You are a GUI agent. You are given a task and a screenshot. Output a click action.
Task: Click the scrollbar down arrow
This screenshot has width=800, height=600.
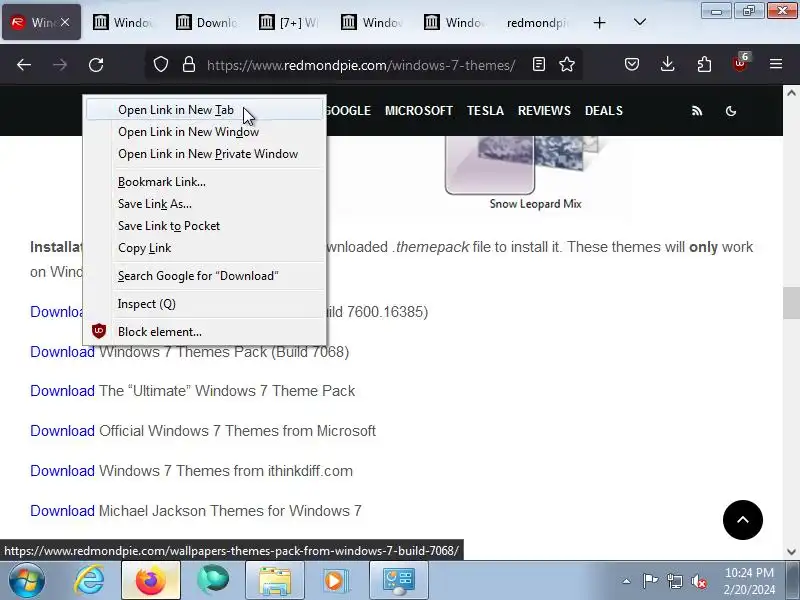(x=791, y=552)
